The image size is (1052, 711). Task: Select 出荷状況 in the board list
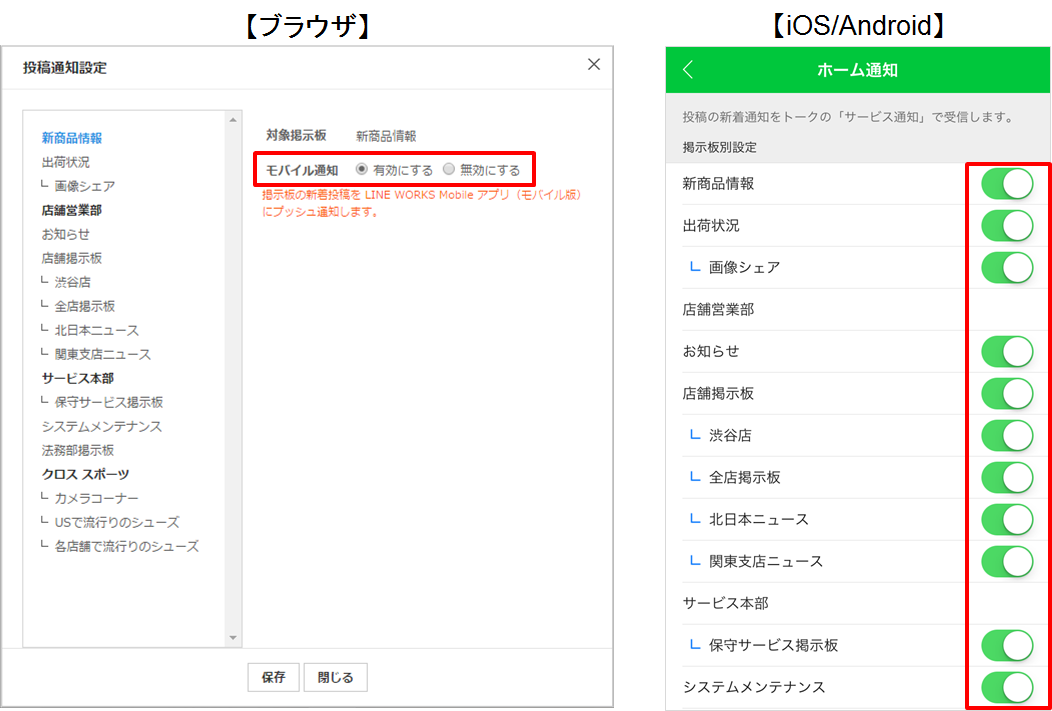coord(66,162)
